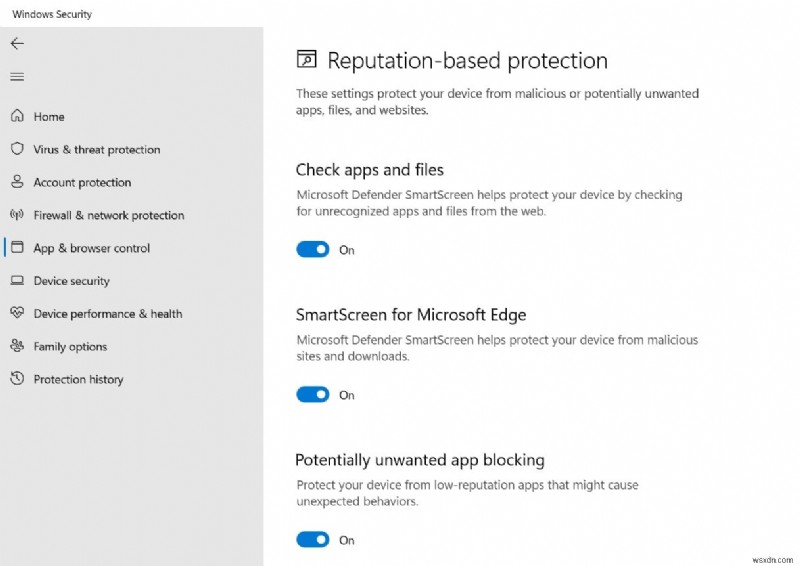Viewport: 800px width, 566px height.
Task: Click the Protection history clock icon
Action: point(17,379)
